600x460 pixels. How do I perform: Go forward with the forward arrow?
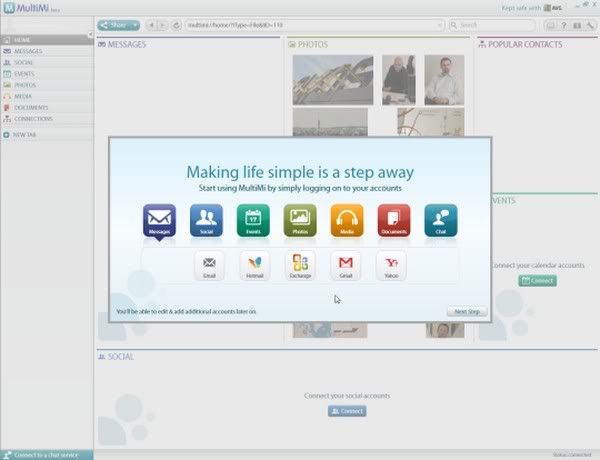[163, 25]
